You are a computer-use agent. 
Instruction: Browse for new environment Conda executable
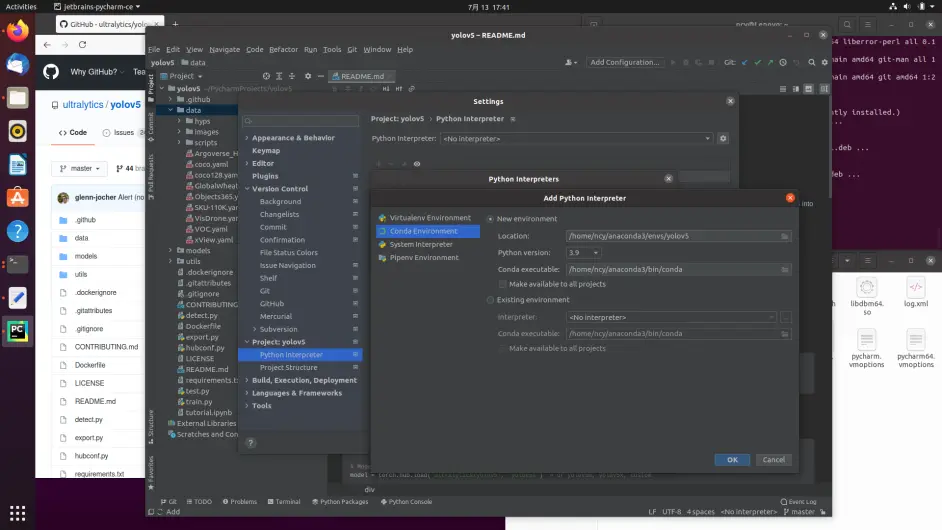[x=785, y=270]
